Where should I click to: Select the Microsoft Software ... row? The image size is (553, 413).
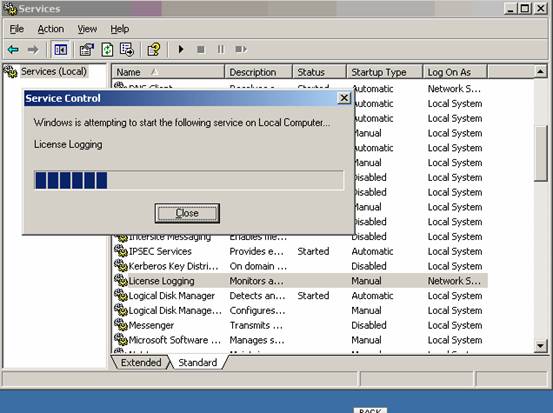pyautogui.click(x=300, y=340)
